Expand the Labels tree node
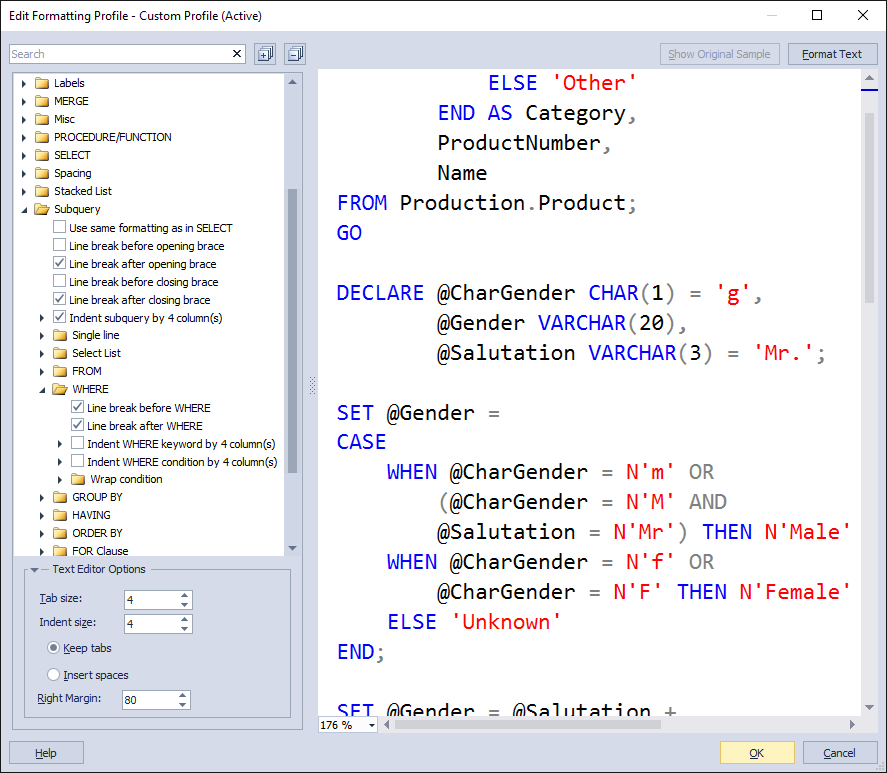This screenshot has width=887, height=773. 24,84
